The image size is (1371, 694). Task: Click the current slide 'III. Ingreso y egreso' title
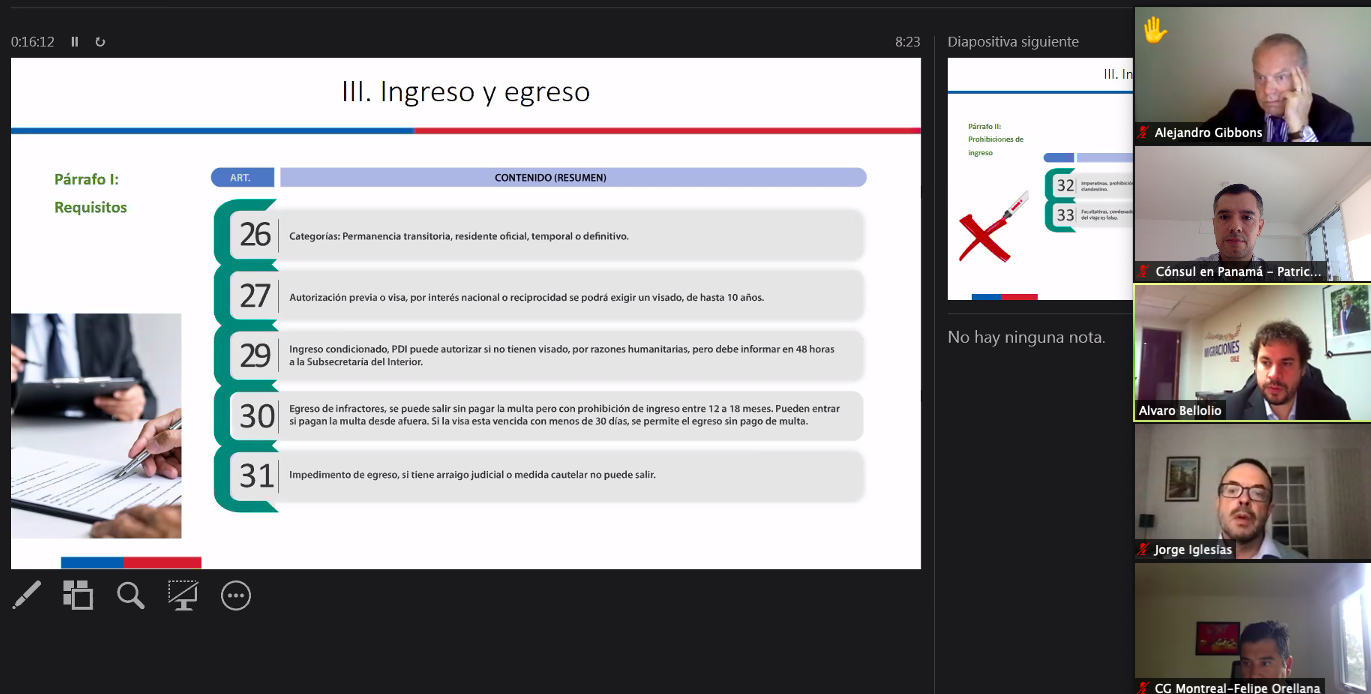pos(466,92)
